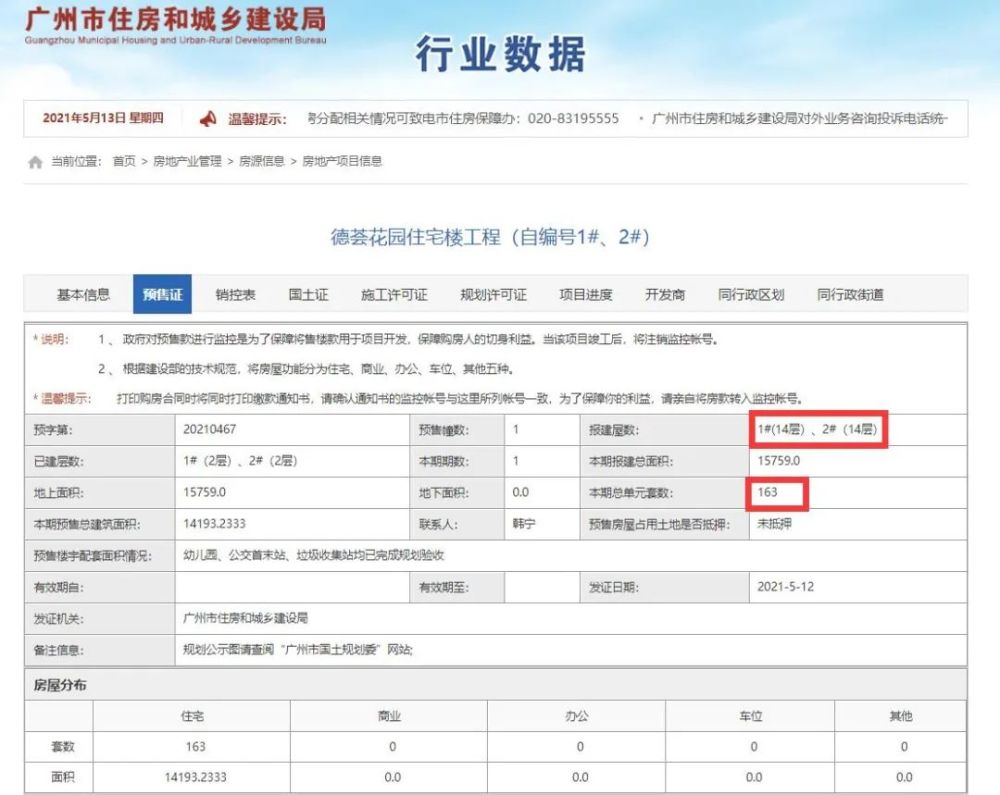Open the 基本信息 tab
Viewport: 1000px width, 795px height.
click(83, 295)
